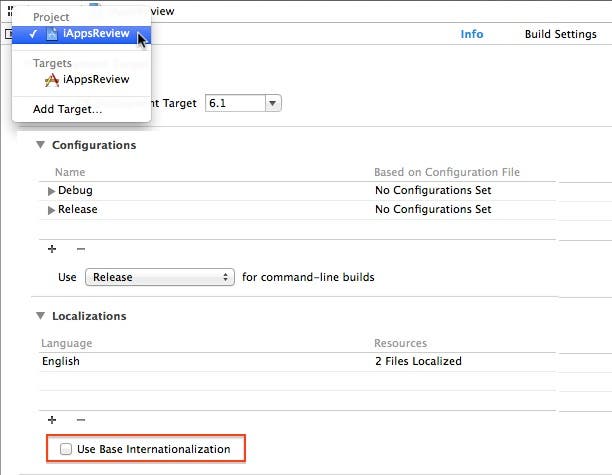Screen dimensions: 612x475
Task: Click the Deployment Target 6.1 text field
Action: (x=232, y=103)
